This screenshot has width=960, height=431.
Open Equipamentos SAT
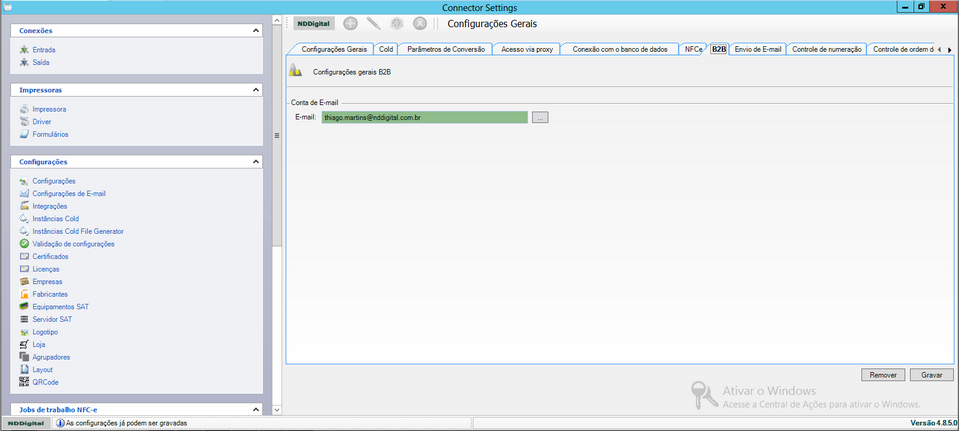click(x=60, y=307)
